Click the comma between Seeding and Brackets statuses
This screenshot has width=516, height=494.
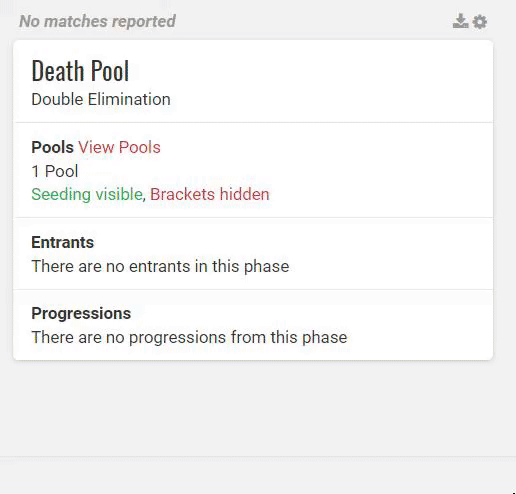click(x=144, y=199)
